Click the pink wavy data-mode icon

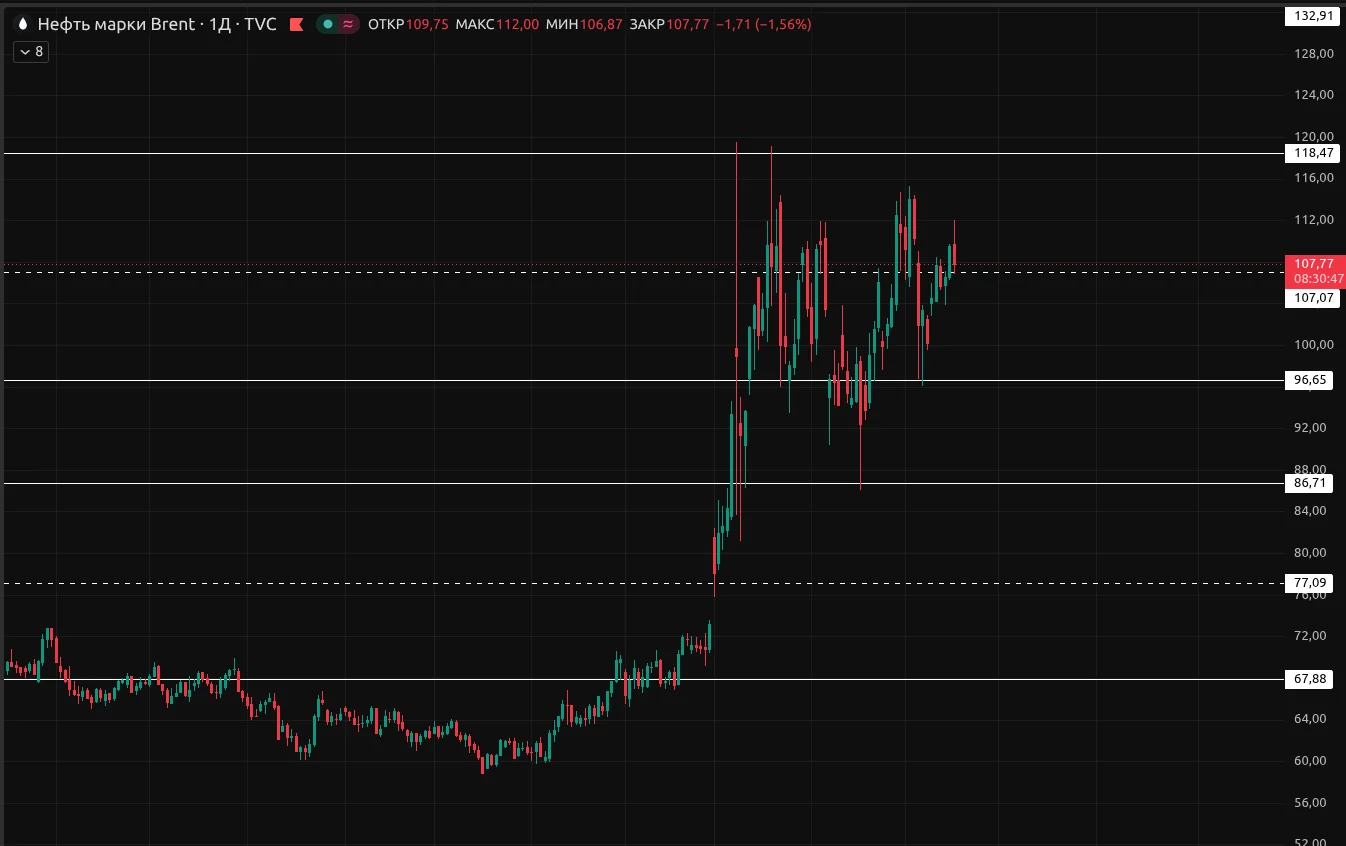tap(347, 24)
